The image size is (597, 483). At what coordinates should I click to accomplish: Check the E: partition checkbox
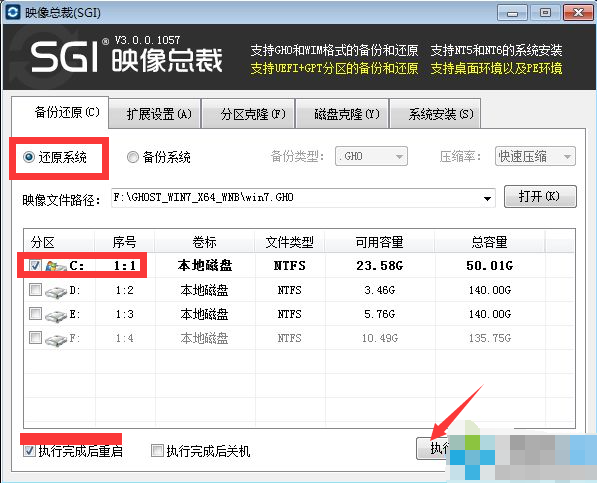35,314
